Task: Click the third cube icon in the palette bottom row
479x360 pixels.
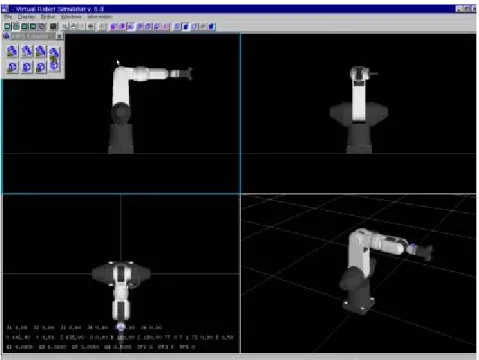Action: (x=41, y=67)
